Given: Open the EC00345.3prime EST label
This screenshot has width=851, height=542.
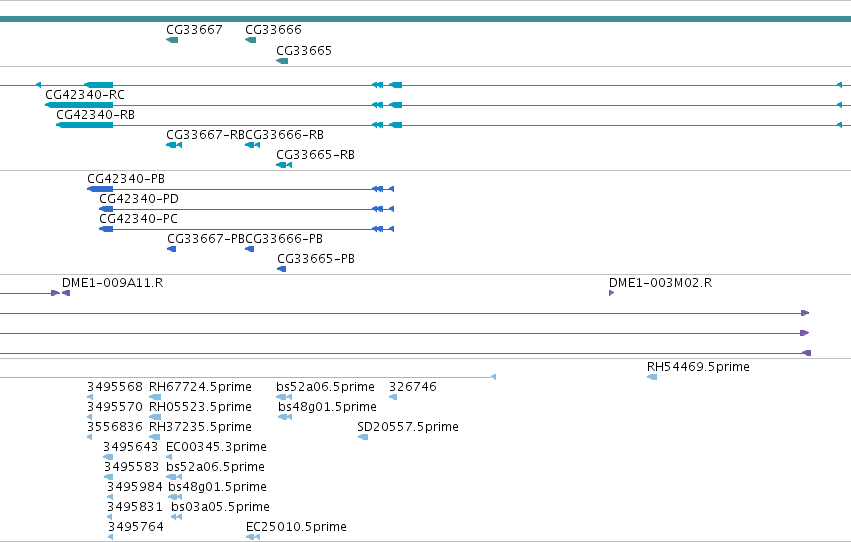Looking at the screenshot, I should (x=216, y=448).
